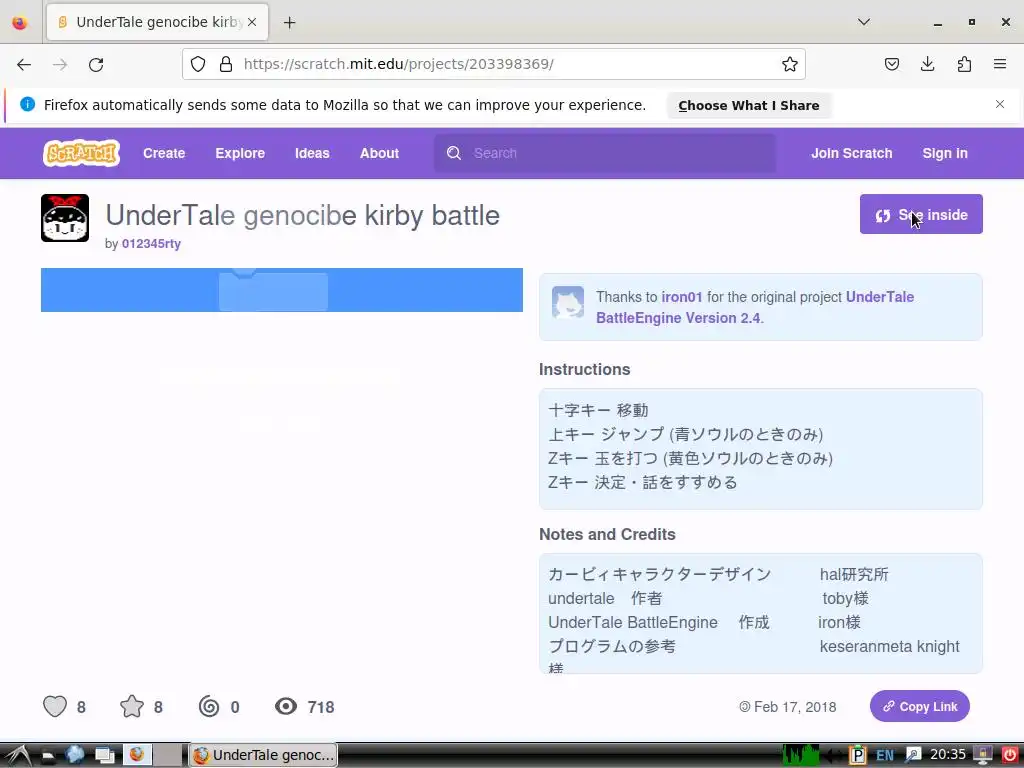Click the hal研究所 credit text
Image resolution: width=1024 pixels, height=768 pixels.
point(854,575)
